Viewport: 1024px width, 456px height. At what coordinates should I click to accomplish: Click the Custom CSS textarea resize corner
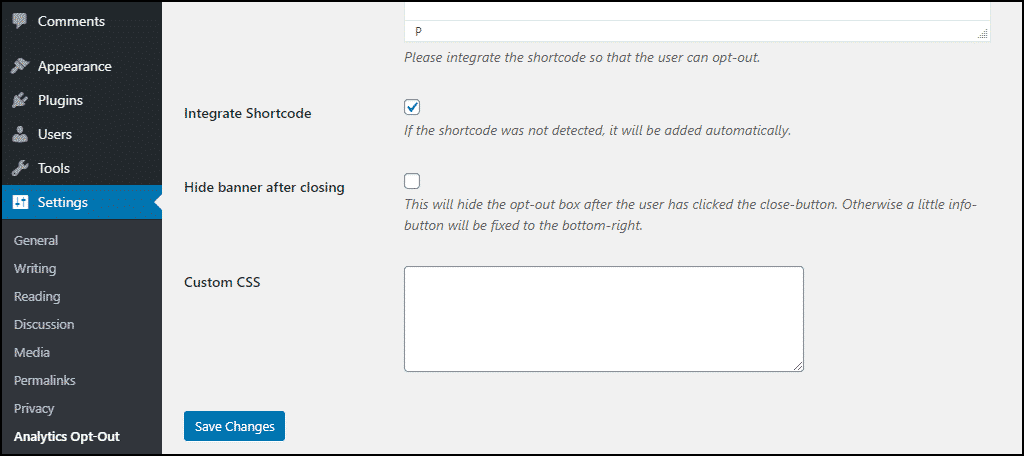point(798,366)
